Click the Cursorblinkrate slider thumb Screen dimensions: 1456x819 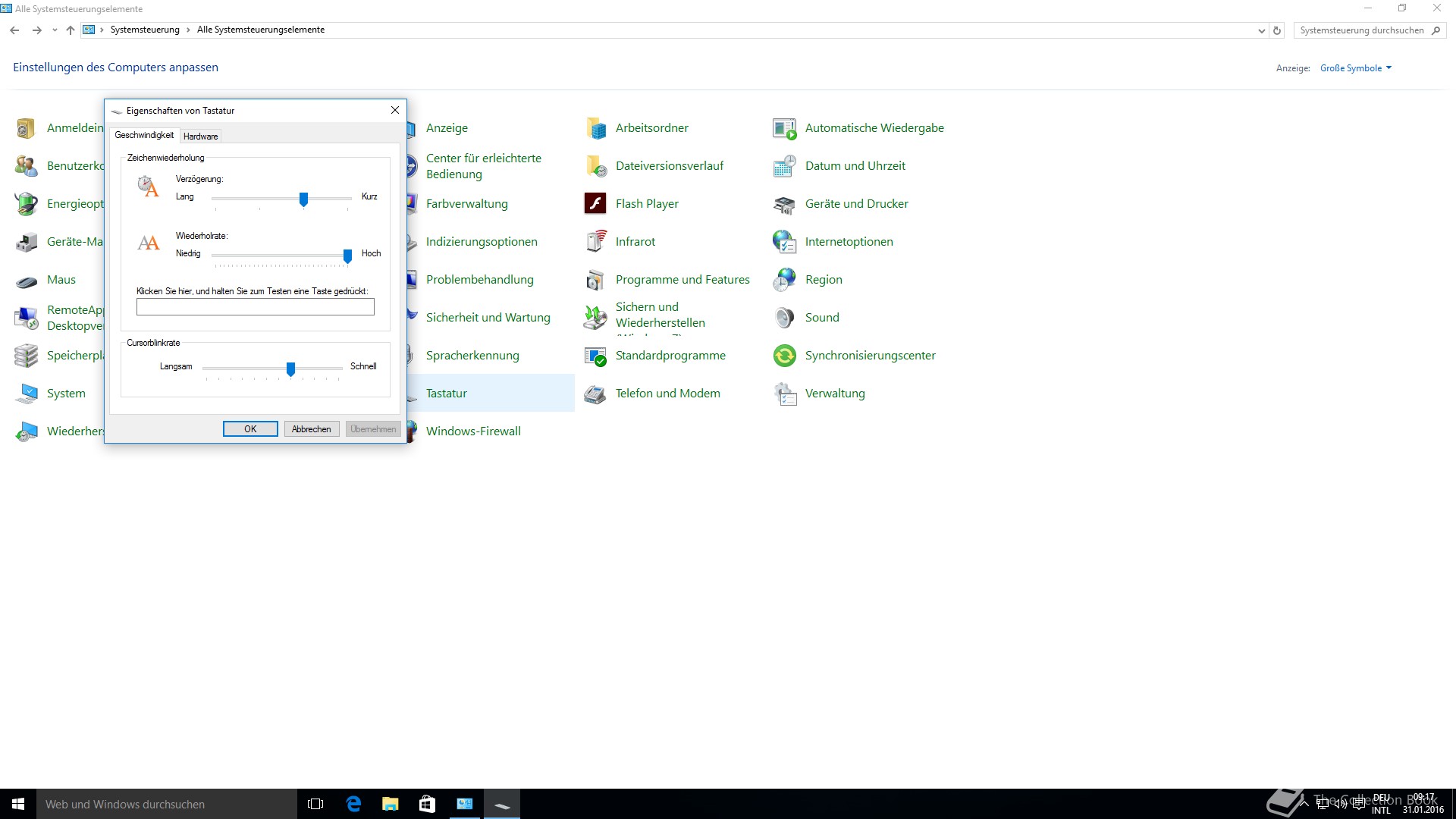pos(290,369)
